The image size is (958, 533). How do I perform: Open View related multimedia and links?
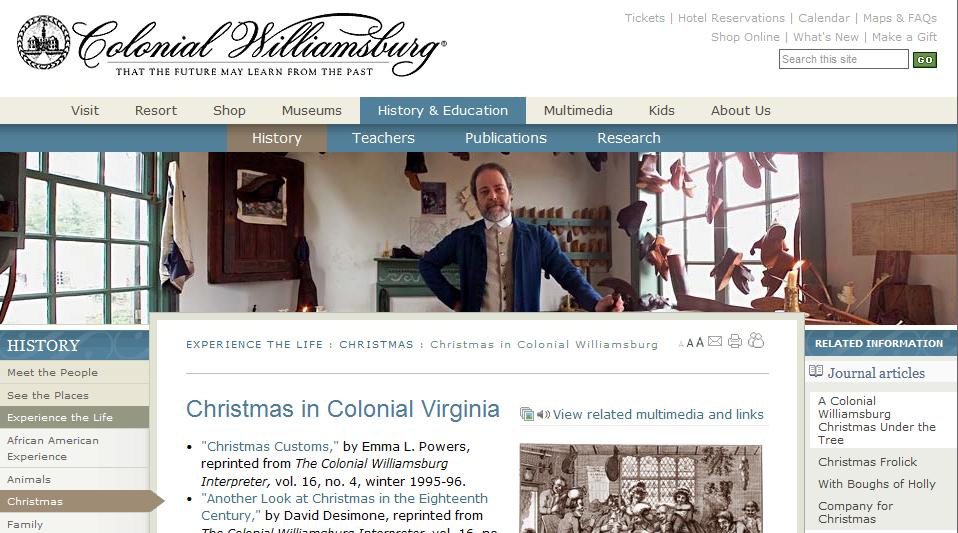coord(658,414)
